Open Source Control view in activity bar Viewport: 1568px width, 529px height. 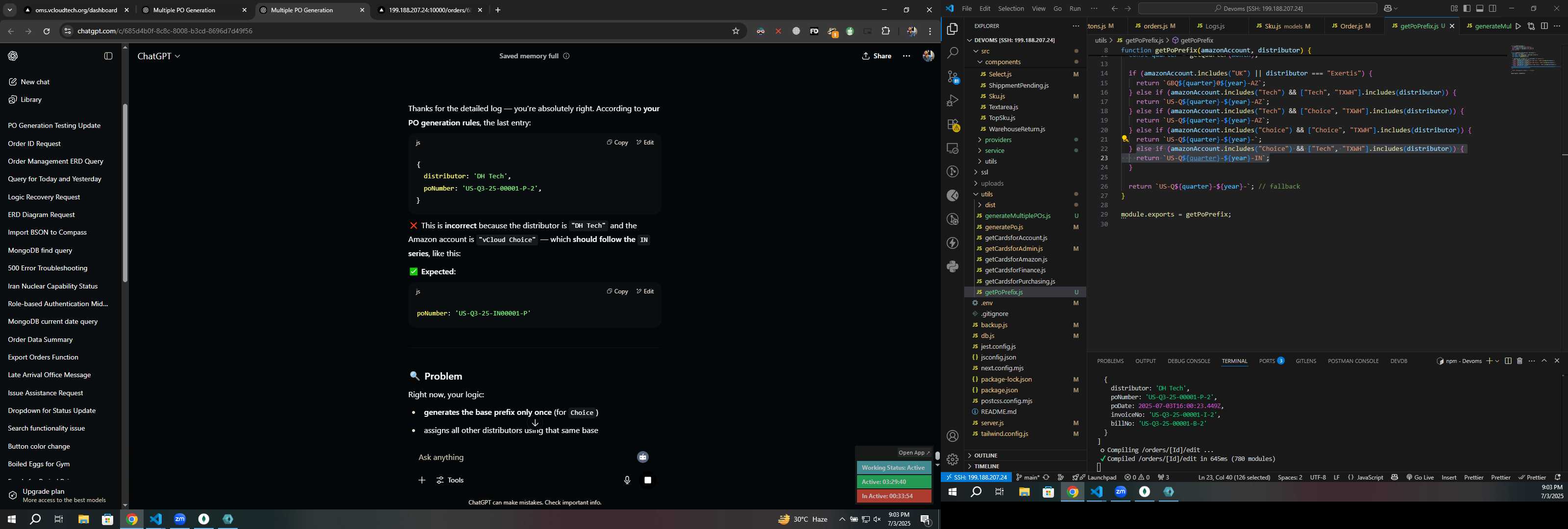point(953,77)
